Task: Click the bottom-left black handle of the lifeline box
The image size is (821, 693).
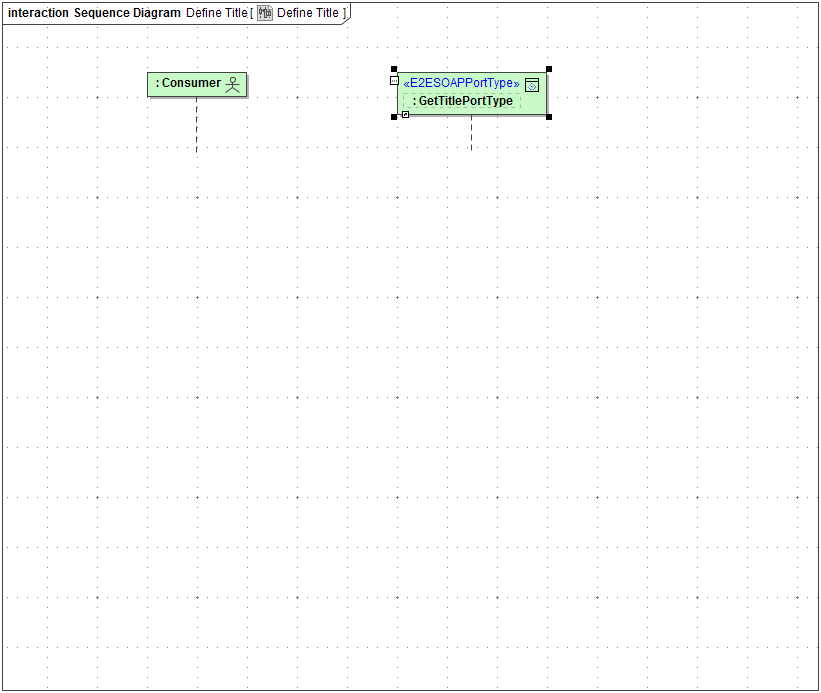Action: [x=394, y=116]
